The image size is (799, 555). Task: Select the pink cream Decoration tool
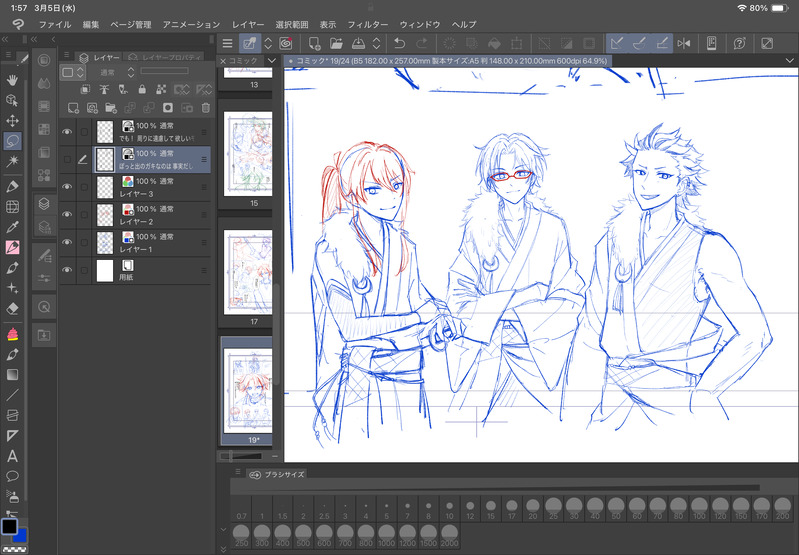pos(12,334)
